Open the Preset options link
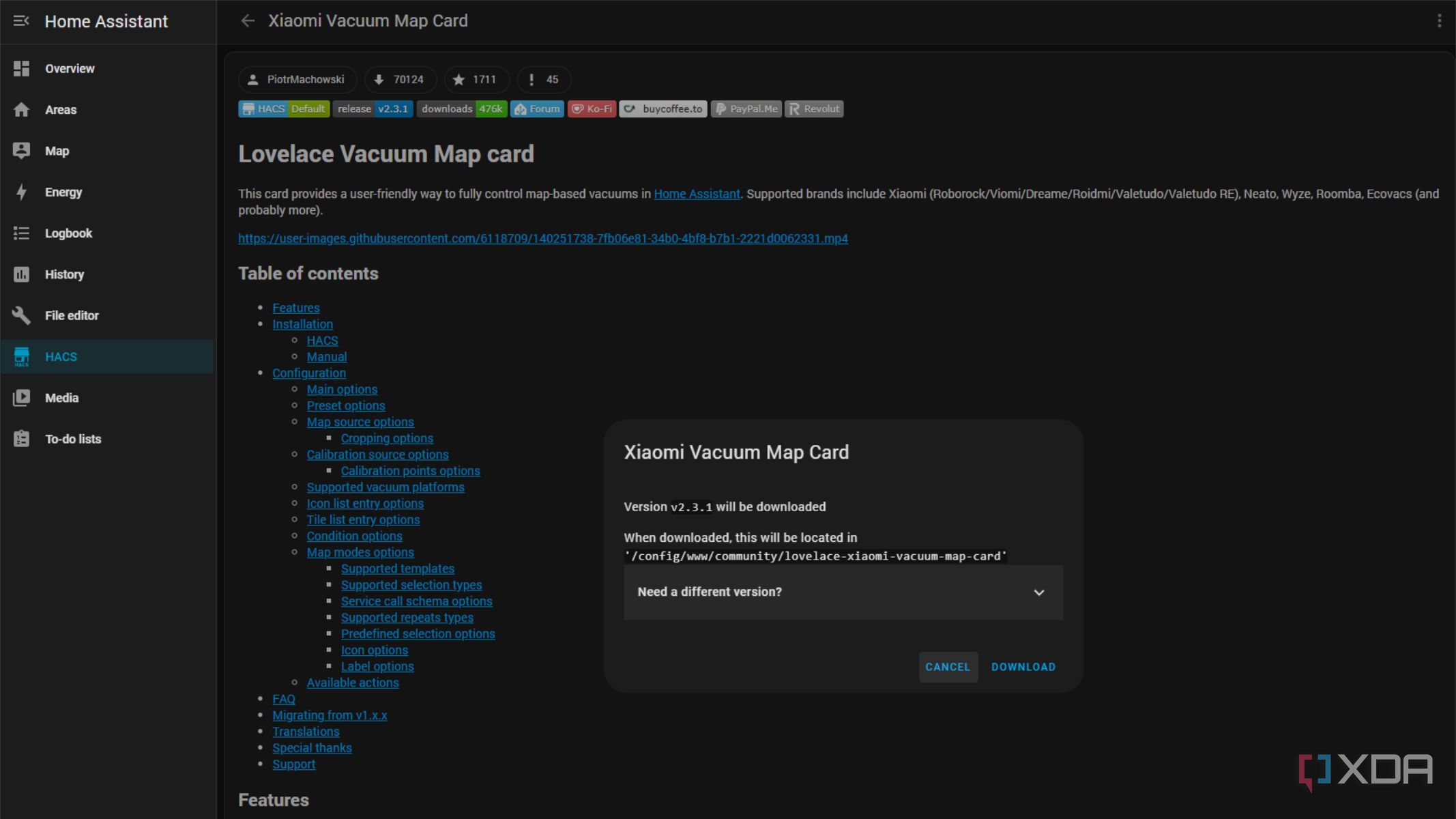 coord(346,406)
